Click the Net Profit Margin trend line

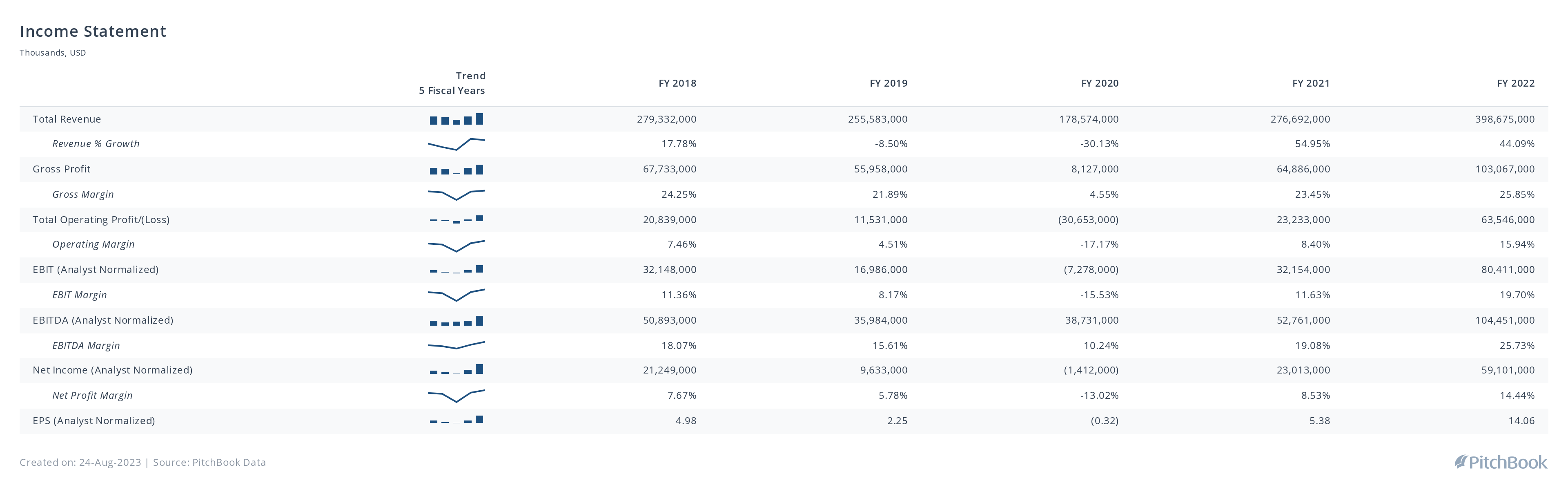pyautogui.click(x=457, y=396)
